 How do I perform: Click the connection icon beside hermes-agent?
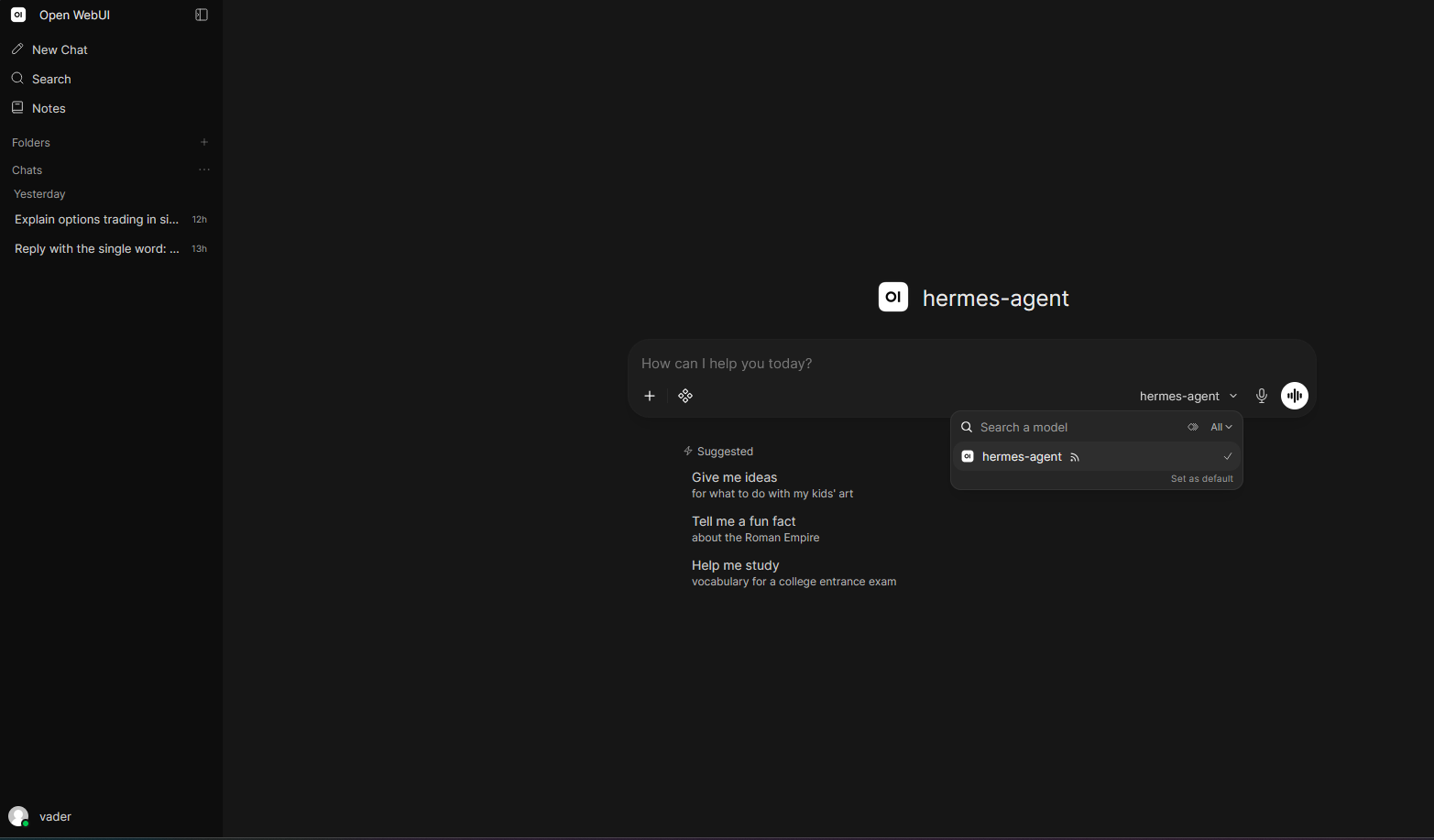pos(1075,457)
